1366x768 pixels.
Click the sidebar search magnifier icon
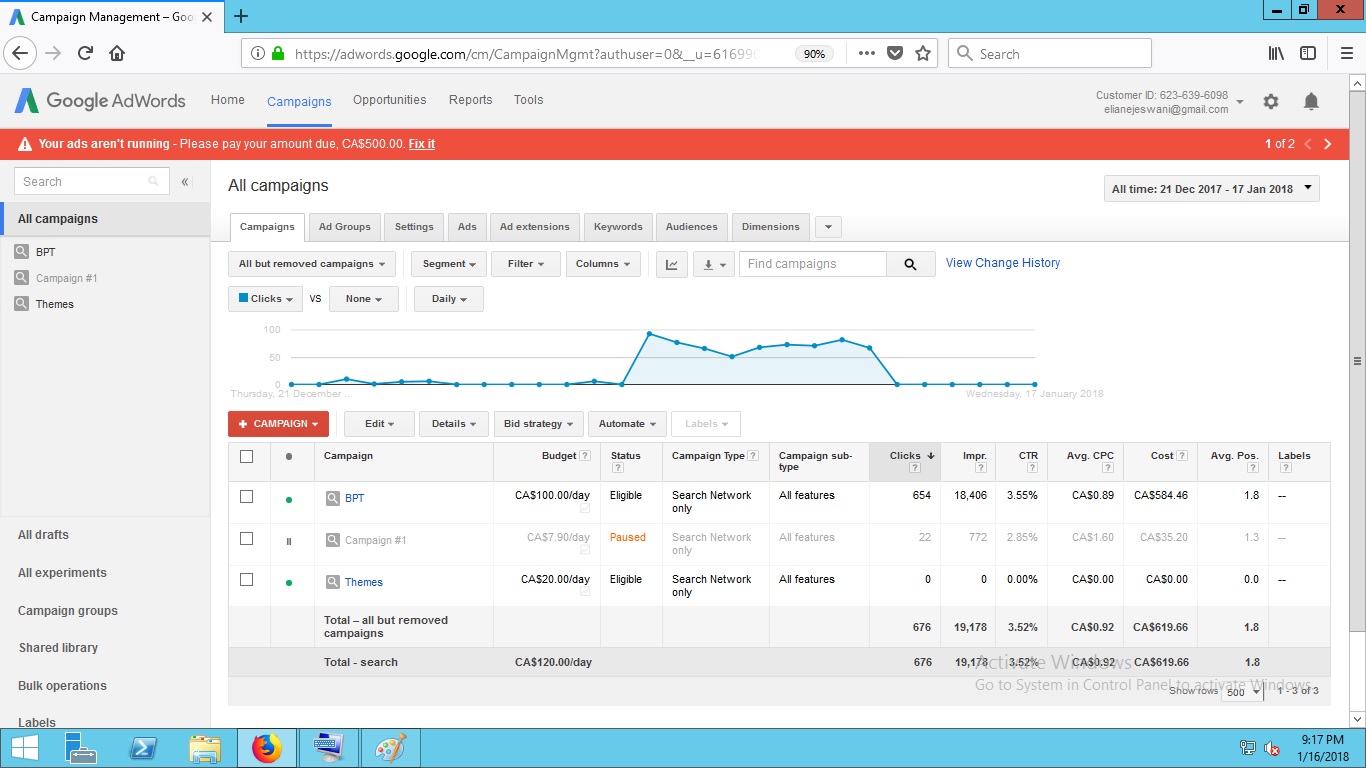(153, 182)
